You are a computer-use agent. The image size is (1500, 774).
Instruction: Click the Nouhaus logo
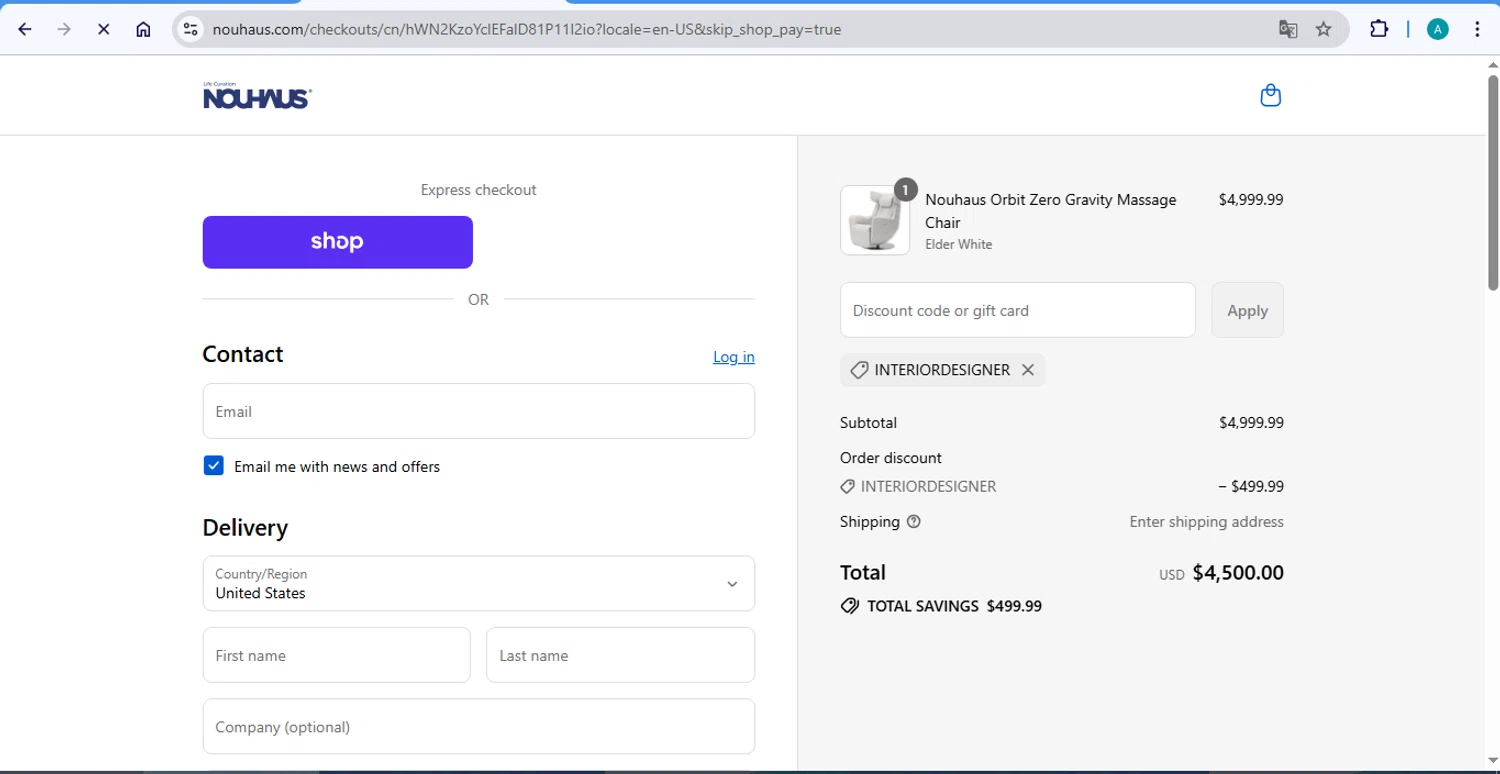click(257, 96)
